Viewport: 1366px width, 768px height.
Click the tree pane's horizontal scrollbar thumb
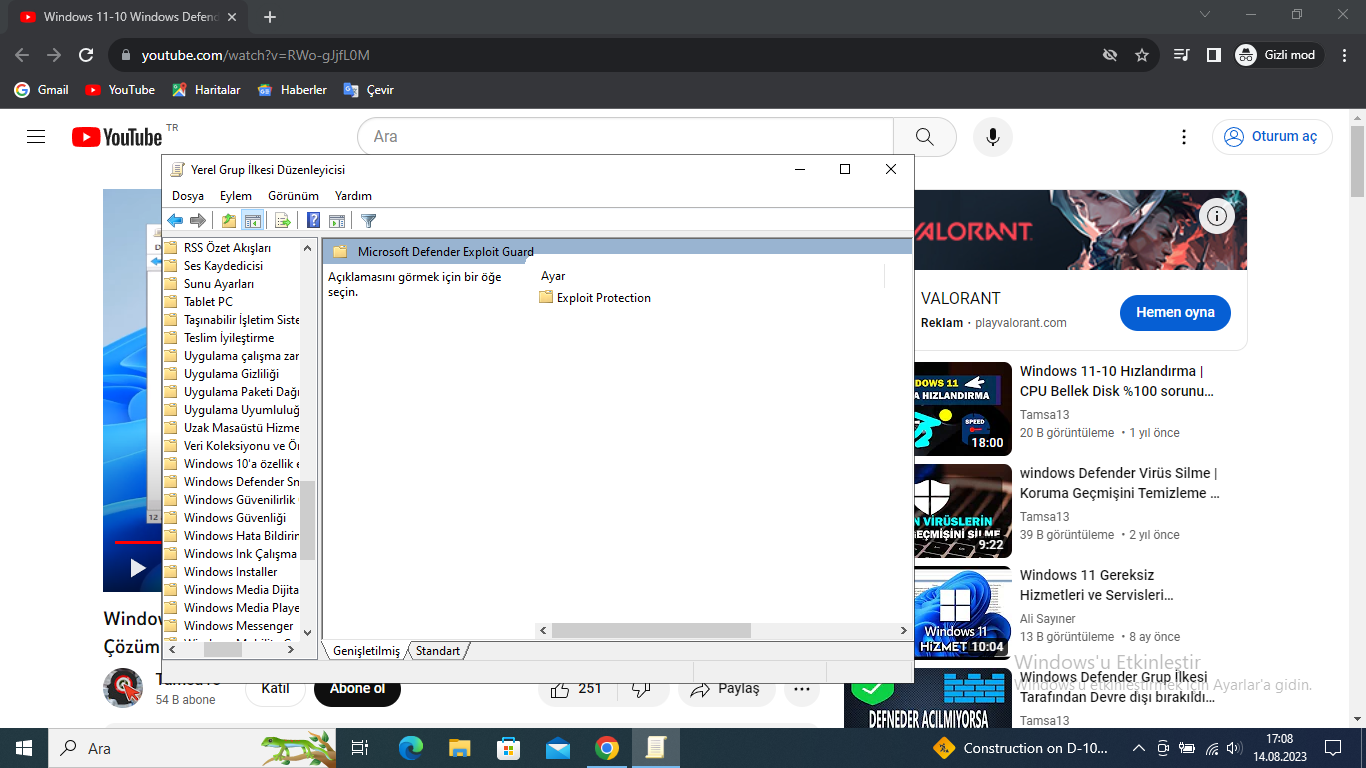click(x=223, y=649)
